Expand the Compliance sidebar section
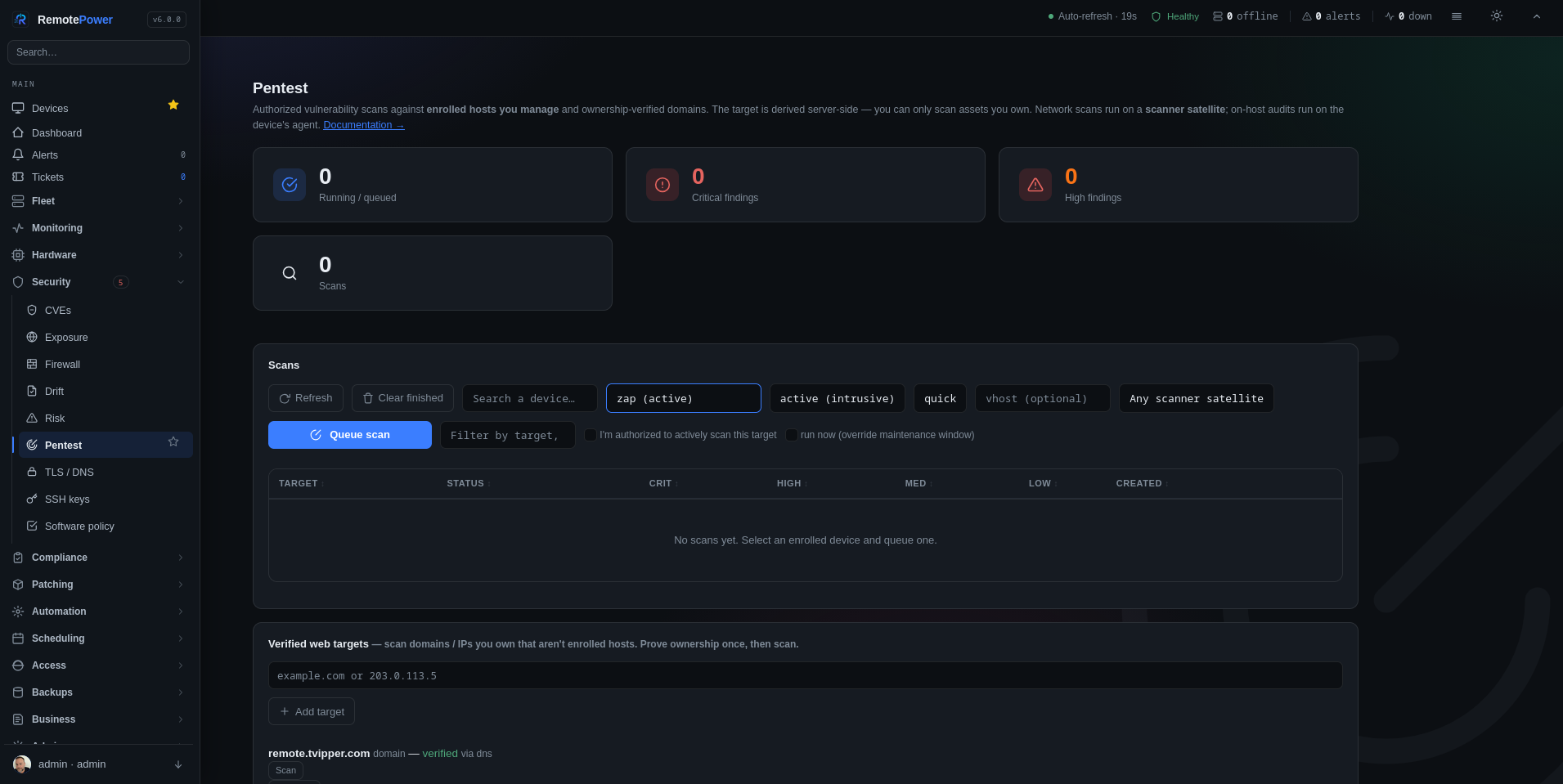 [98, 558]
